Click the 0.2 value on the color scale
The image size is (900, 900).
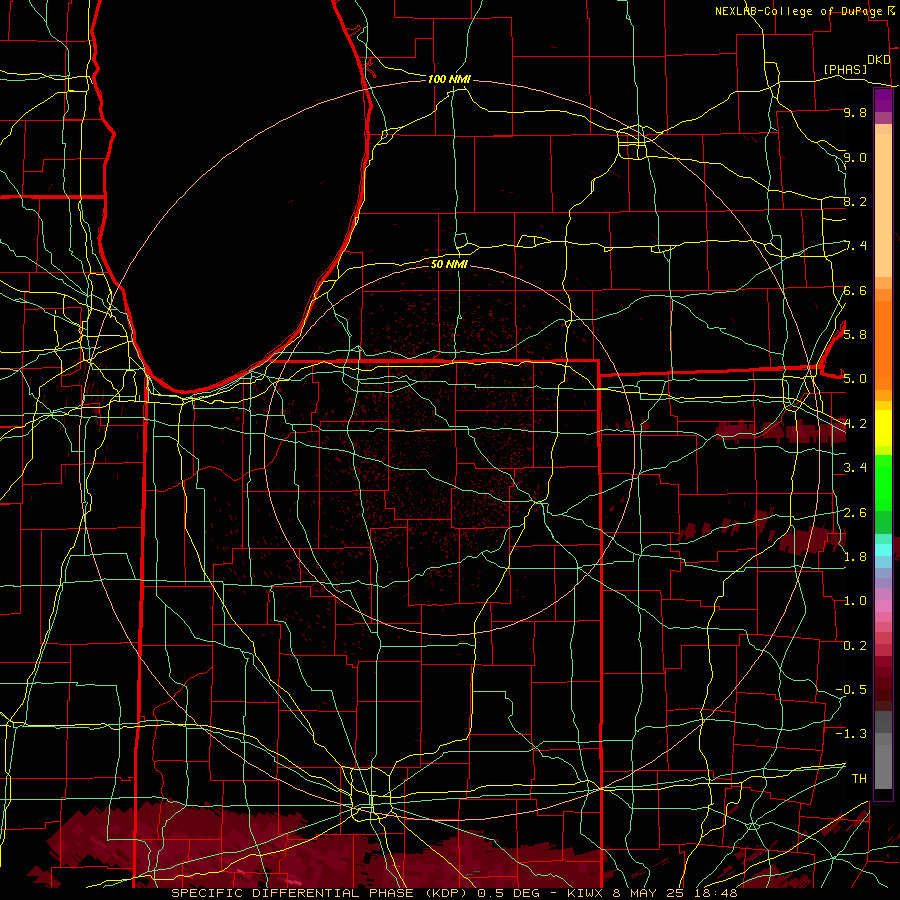click(855, 645)
